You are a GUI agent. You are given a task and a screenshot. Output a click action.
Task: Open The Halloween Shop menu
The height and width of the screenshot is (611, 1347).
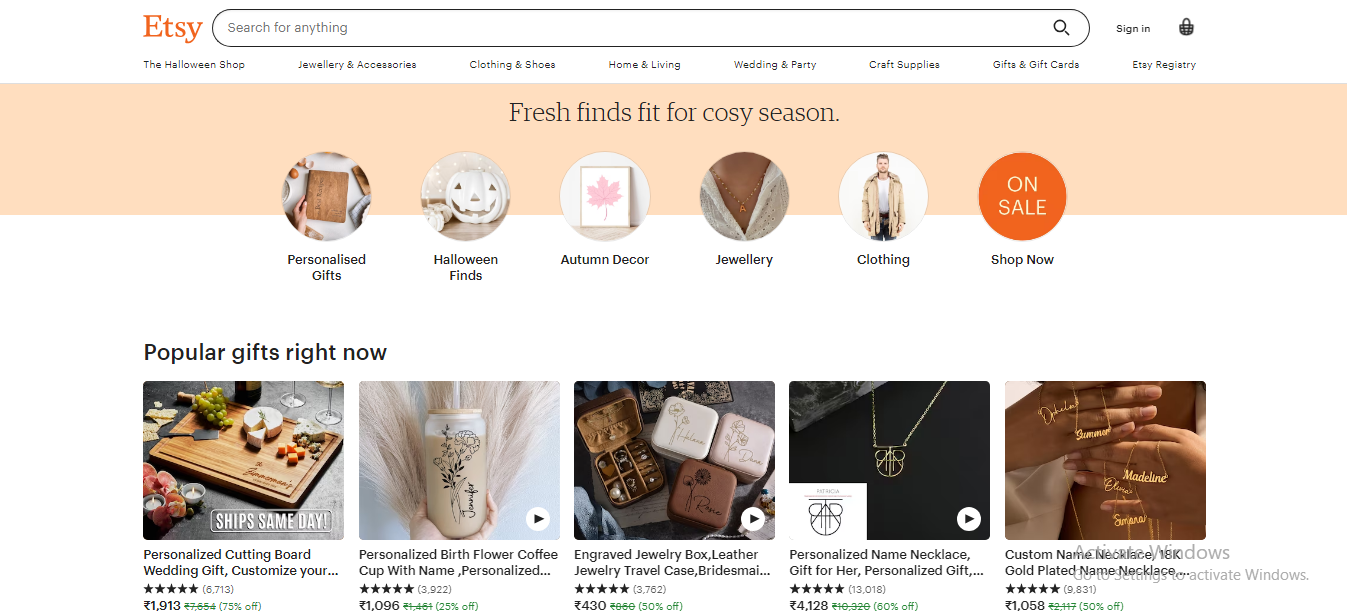[x=194, y=65]
